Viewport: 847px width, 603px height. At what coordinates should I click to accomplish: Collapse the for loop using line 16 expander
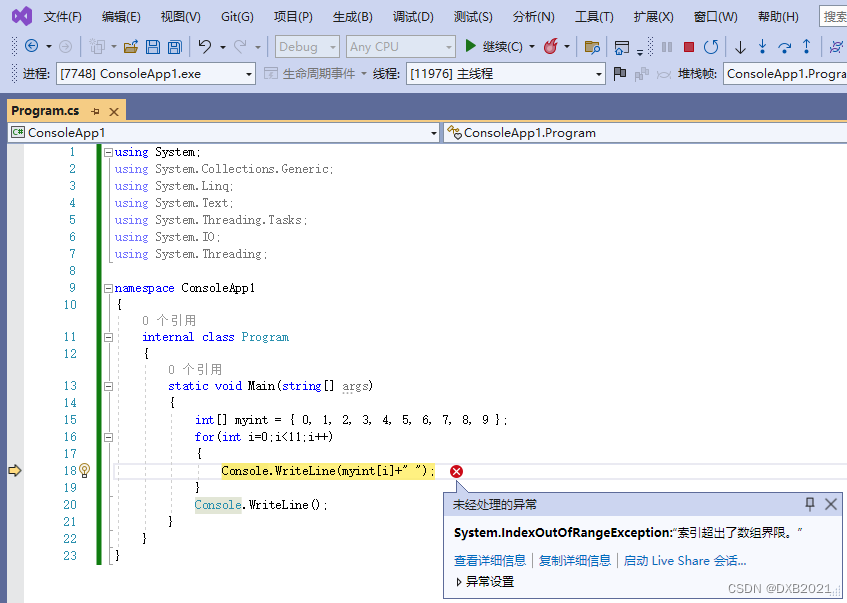tap(107, 437)
